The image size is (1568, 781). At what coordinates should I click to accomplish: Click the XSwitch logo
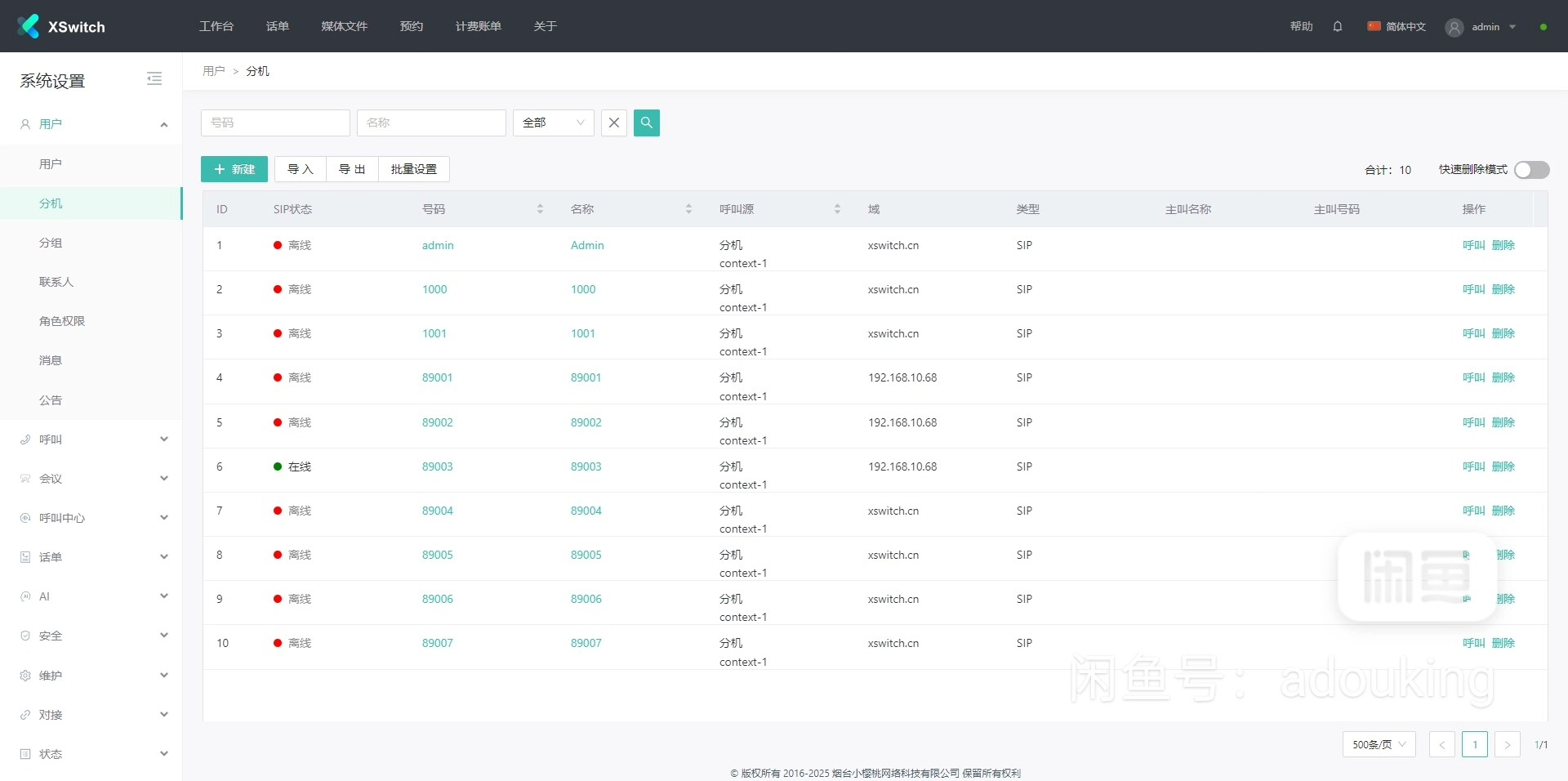coord(61,26)
